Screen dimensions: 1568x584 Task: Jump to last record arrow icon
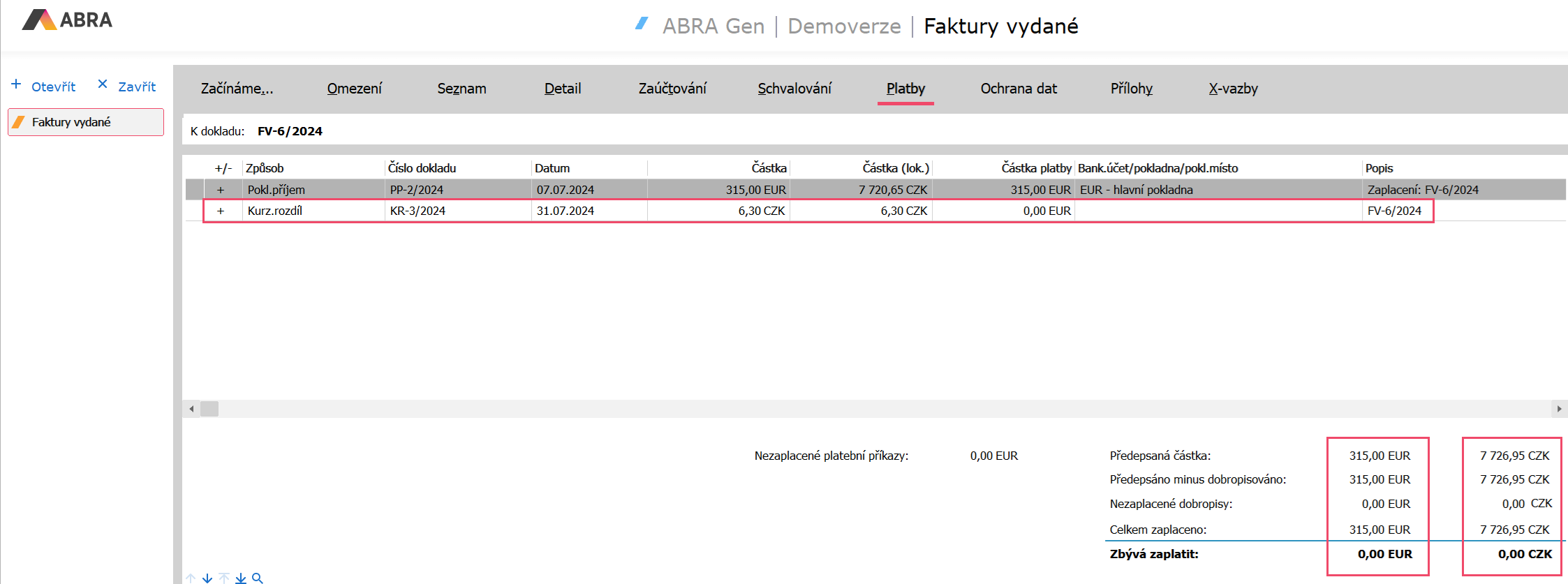pyautogui.click(x=241, y=578)
